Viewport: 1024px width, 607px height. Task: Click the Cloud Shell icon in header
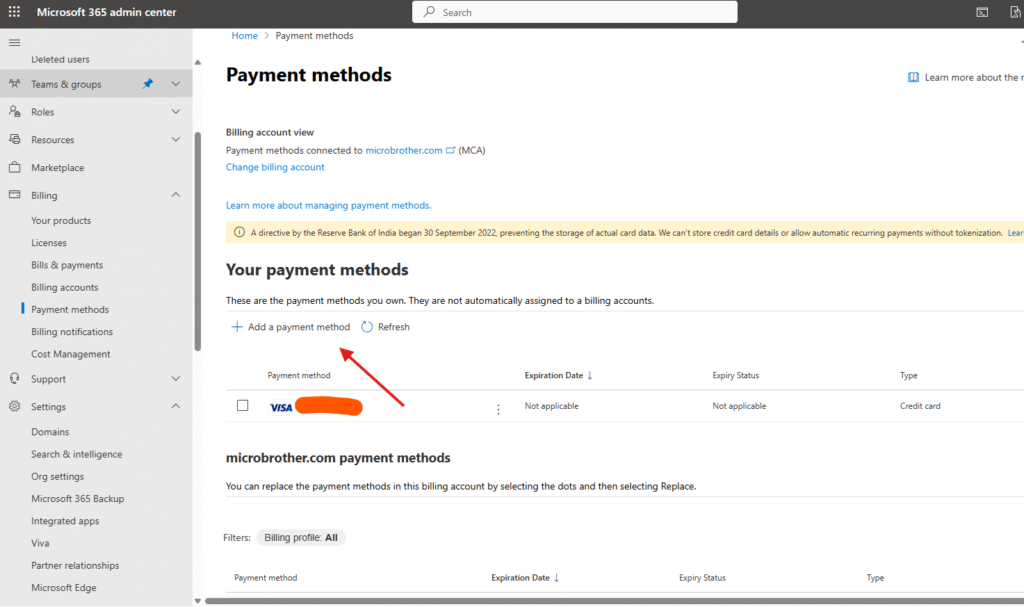(983, 12)
